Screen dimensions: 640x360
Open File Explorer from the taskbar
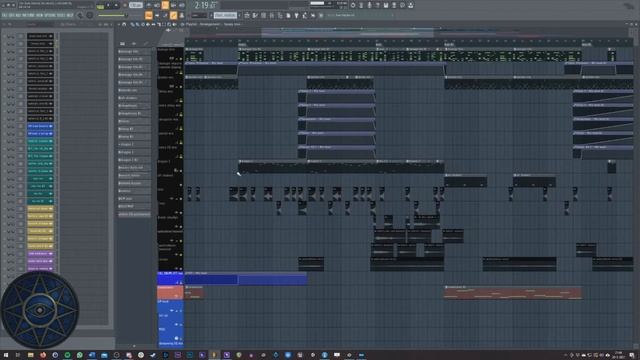pyautogui.click(x=31, y=355)
